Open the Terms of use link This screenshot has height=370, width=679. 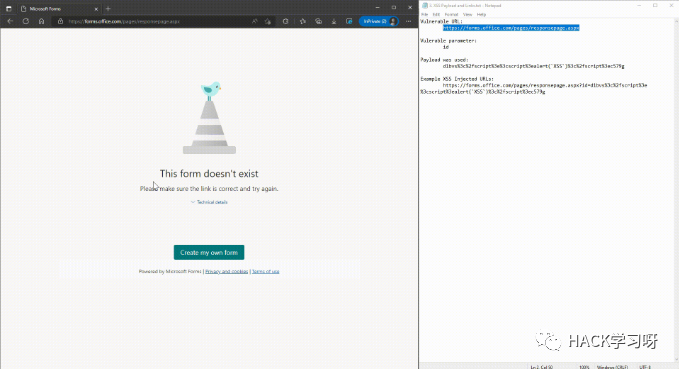pyautogui.click(x=265, y=272)
